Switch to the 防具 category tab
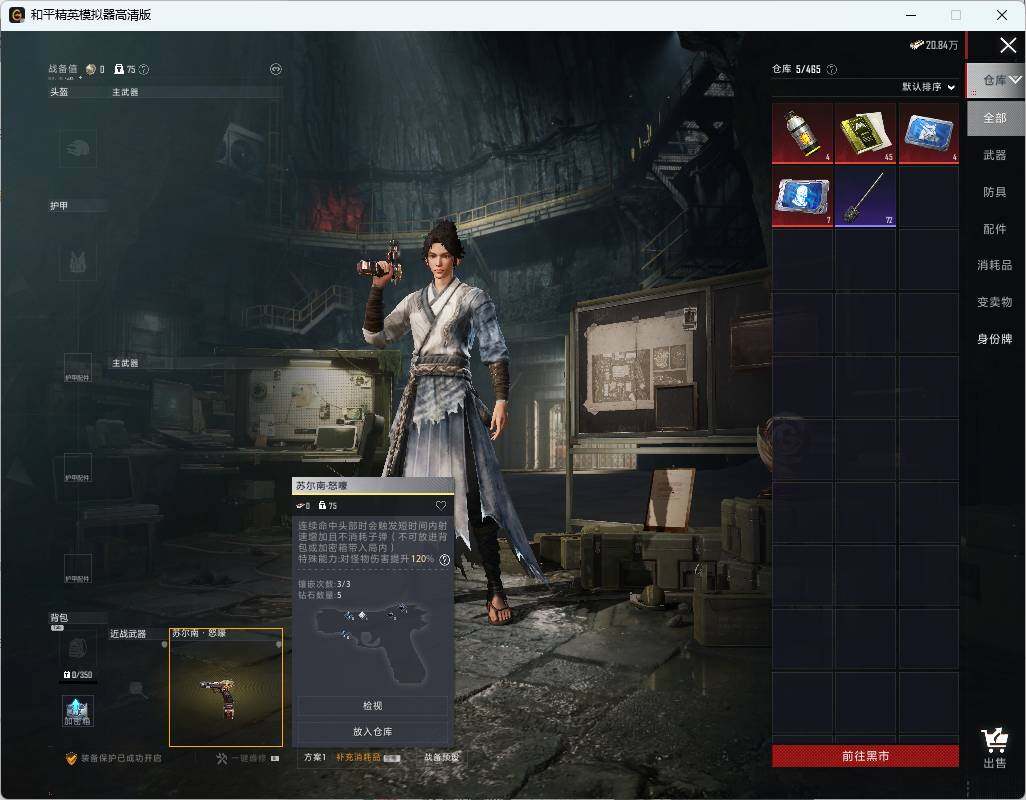 [995, 192]
